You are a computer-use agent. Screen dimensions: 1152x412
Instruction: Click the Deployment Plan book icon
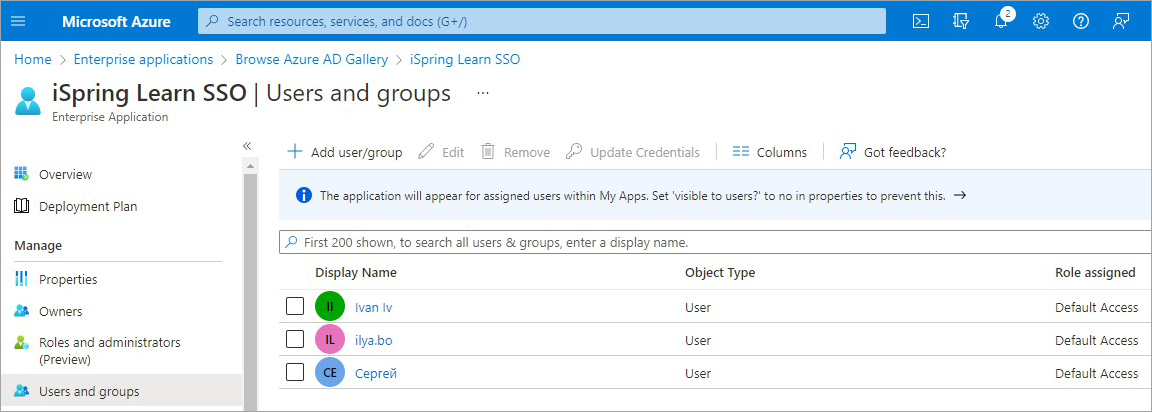click(x=21, y=206)
